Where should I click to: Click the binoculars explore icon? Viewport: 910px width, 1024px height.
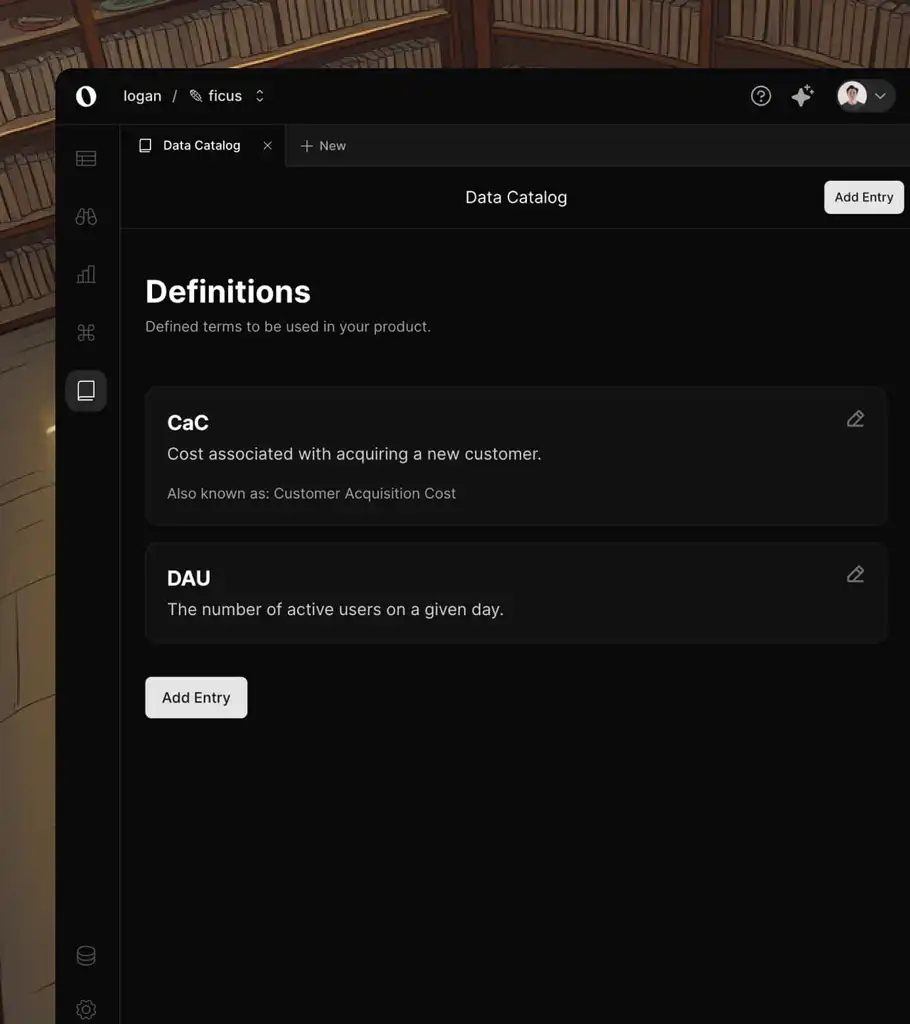pyautogui.click(x=86, y=216)
